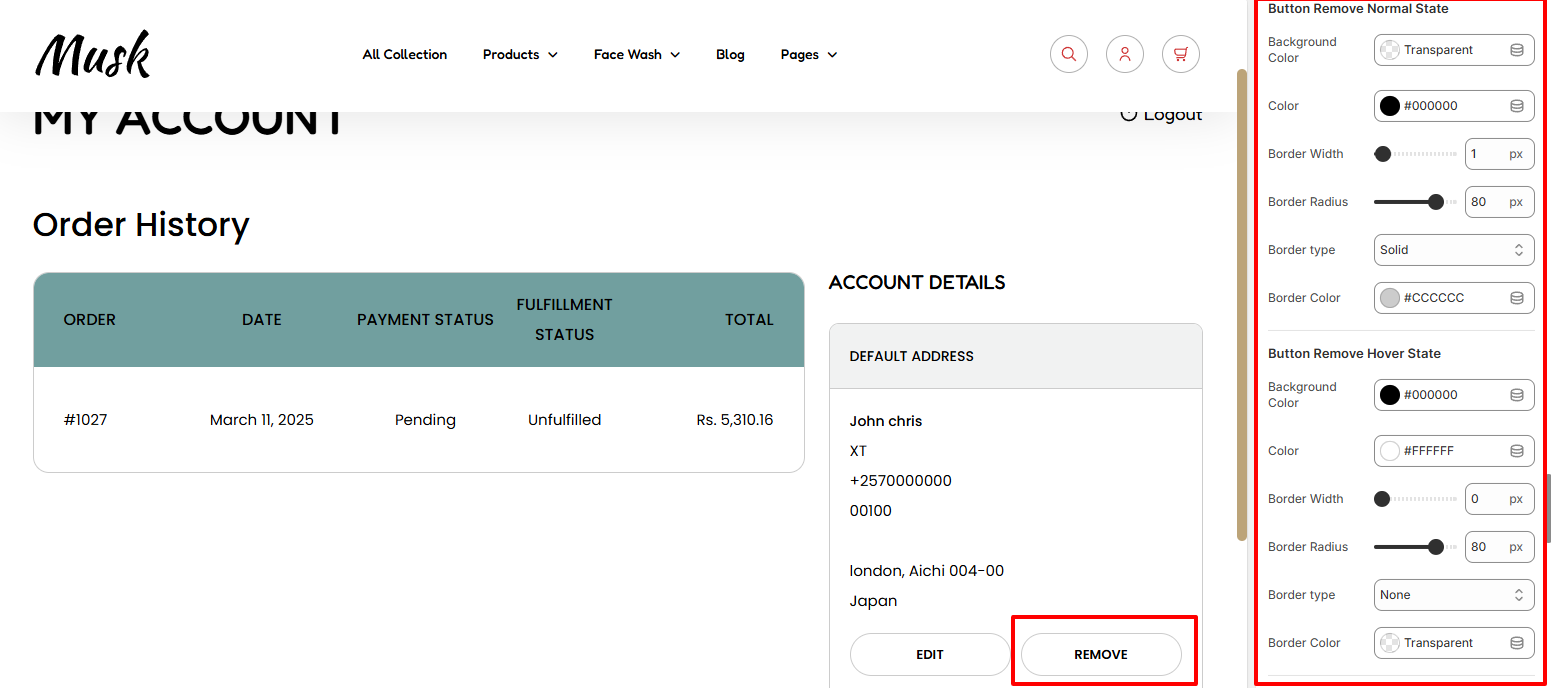Adjust Normal State Border Radius slider
This screenshot has width=1551, height=688.
click(x=1415, y=202)
